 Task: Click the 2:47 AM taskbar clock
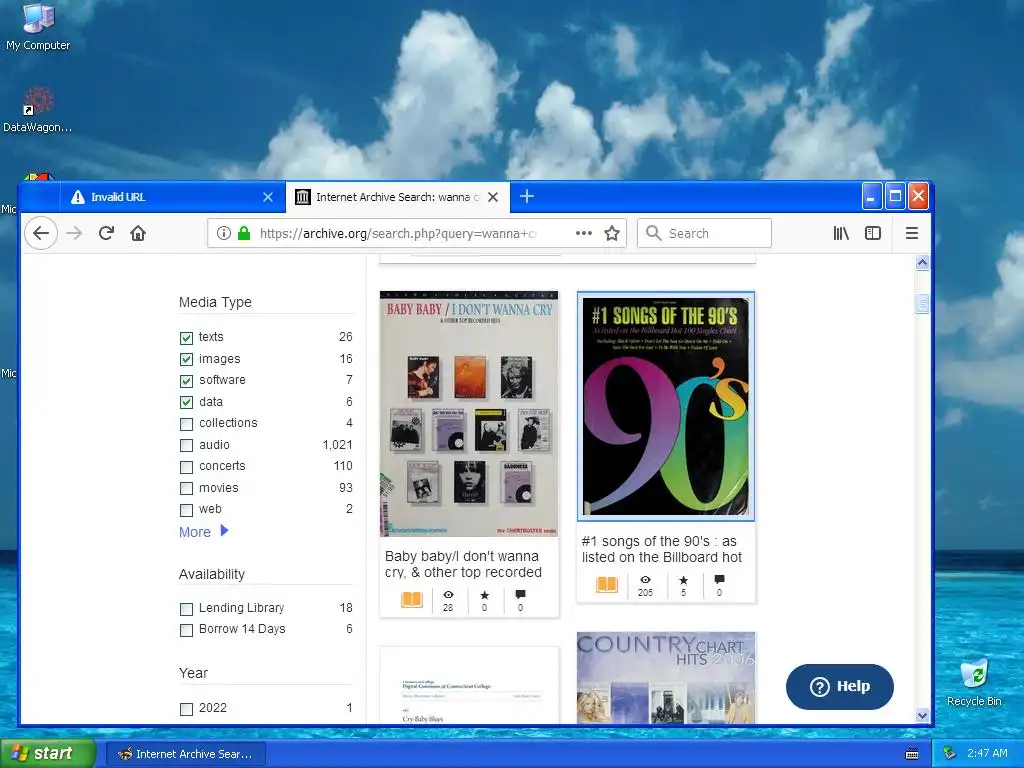[987, 753]
